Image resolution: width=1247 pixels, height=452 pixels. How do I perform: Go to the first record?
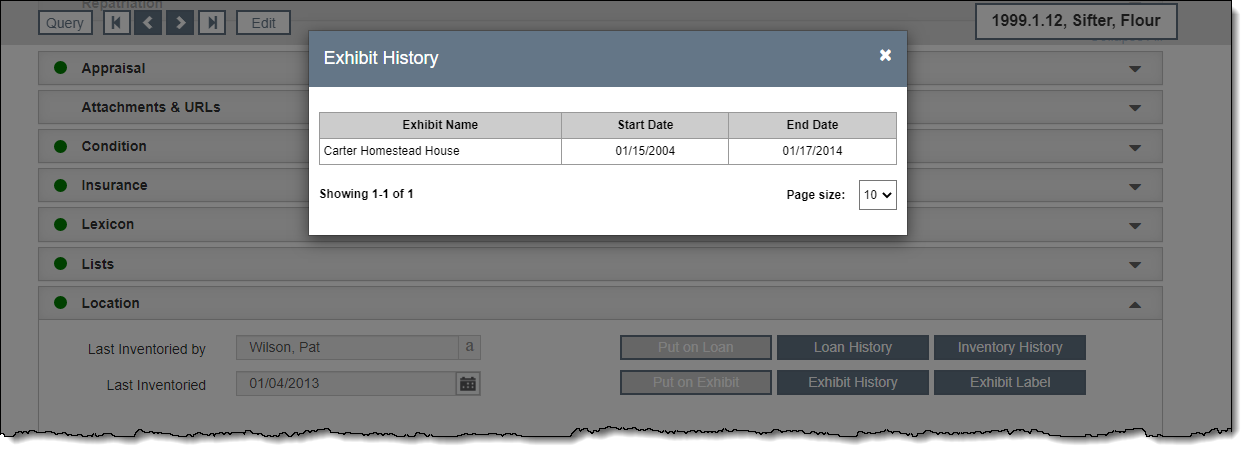click(x=117, y=23)
